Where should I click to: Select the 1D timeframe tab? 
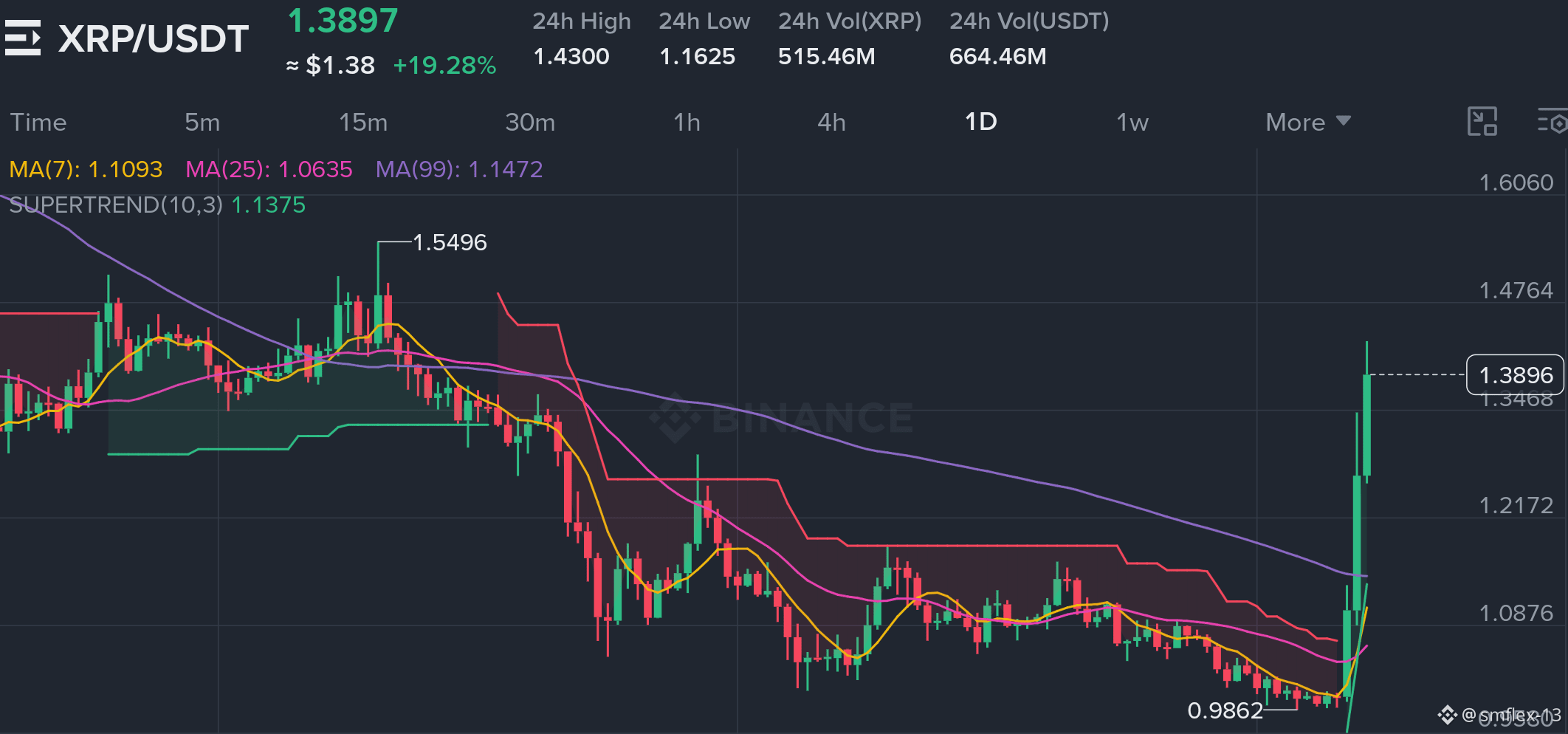(981, 122)
